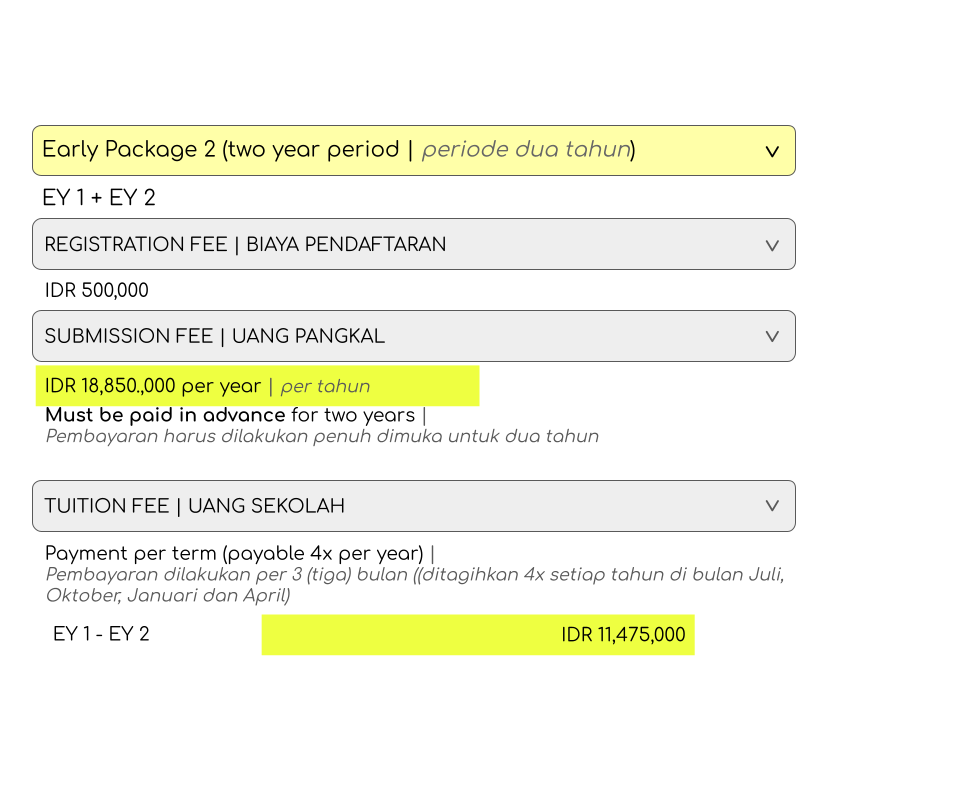The height and width of the screenshot is (793, 959).
Task: Click the Tuition Fee chevron icon
Action: (x=772, y=506)
